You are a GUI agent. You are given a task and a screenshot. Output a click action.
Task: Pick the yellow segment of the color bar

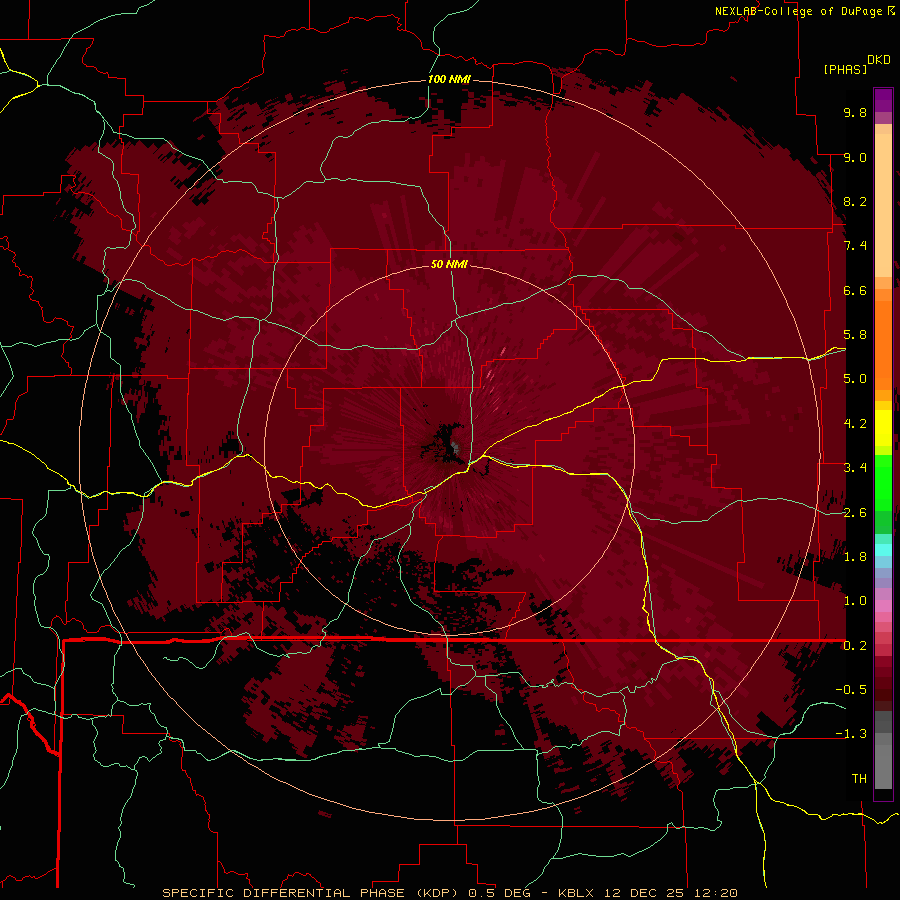tap(883, 428)
